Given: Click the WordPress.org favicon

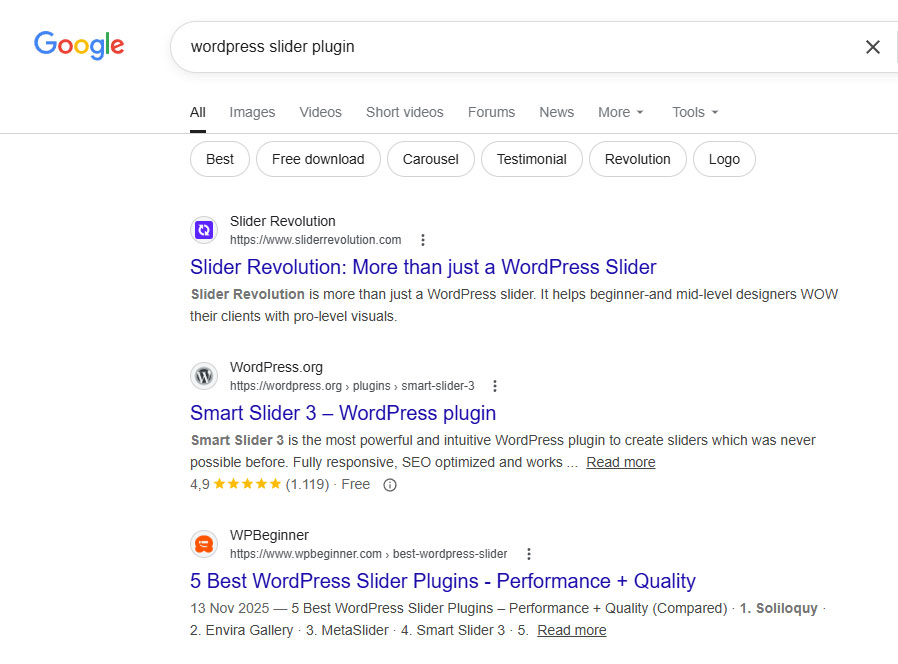Looking at the screenshot, I should (x=204, y=376).
